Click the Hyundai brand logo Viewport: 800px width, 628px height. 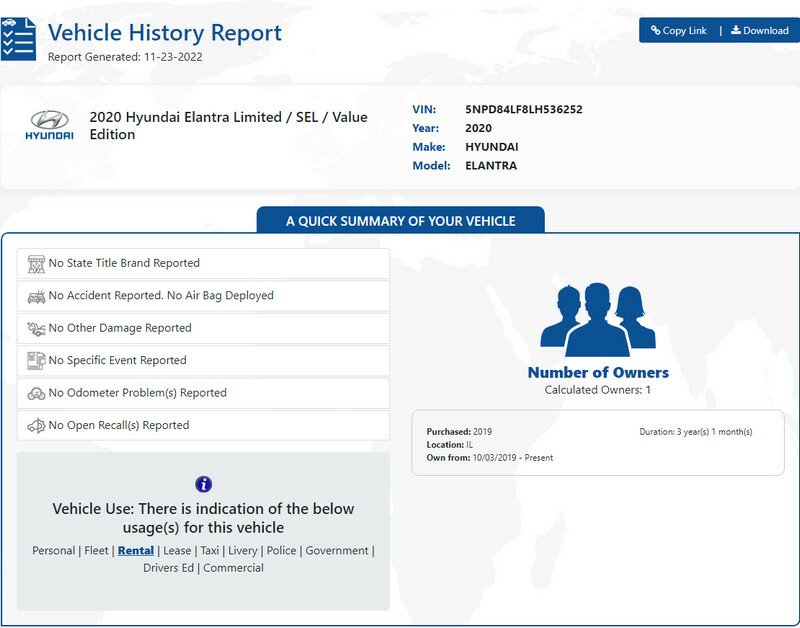point(49,125)
